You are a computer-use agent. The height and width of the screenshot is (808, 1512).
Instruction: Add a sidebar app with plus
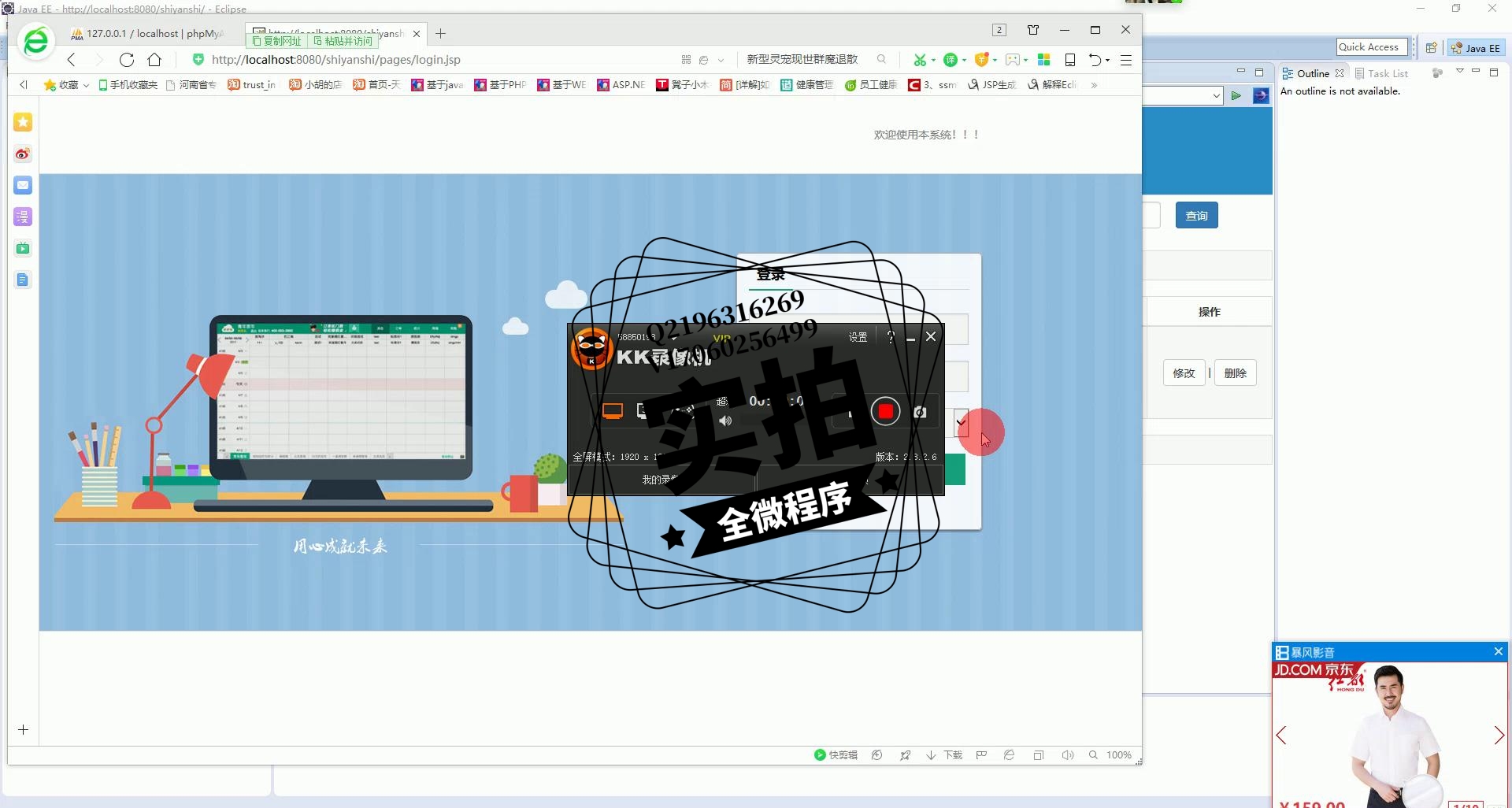click(23, 730)
